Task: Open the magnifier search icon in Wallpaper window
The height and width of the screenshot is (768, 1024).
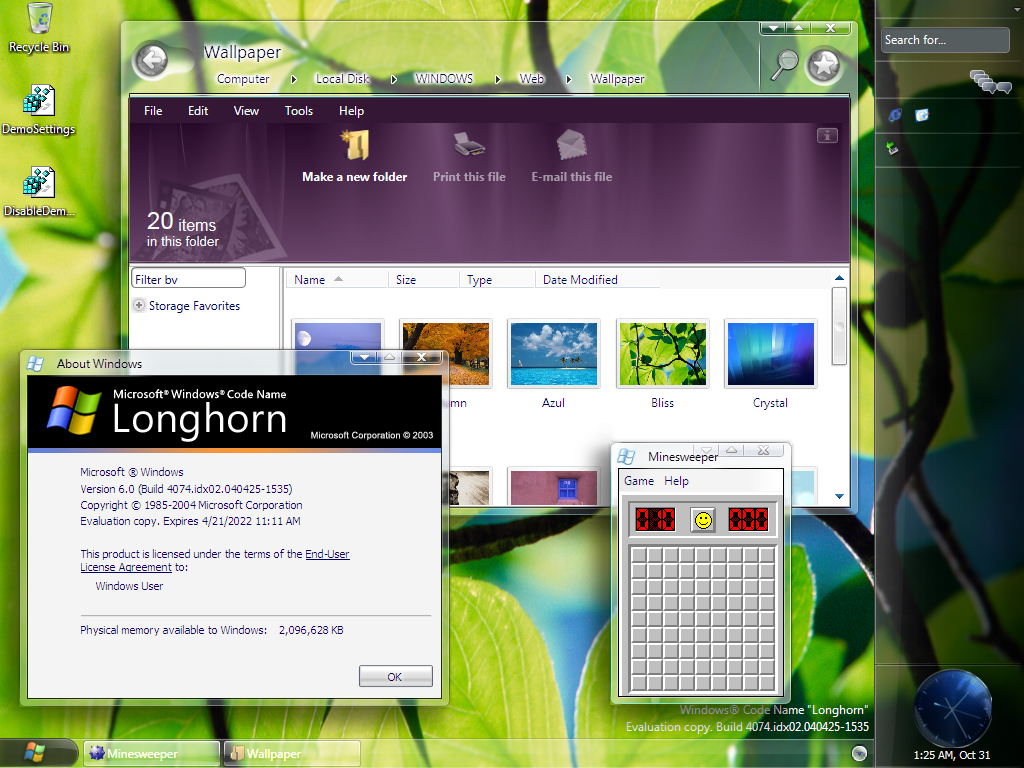Action: tap(785, 64)
